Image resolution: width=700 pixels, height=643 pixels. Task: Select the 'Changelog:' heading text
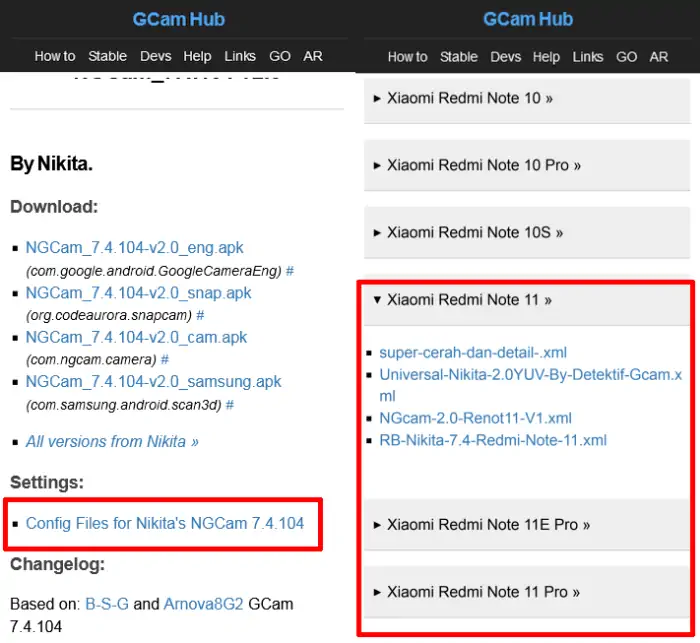click(58, 564)
